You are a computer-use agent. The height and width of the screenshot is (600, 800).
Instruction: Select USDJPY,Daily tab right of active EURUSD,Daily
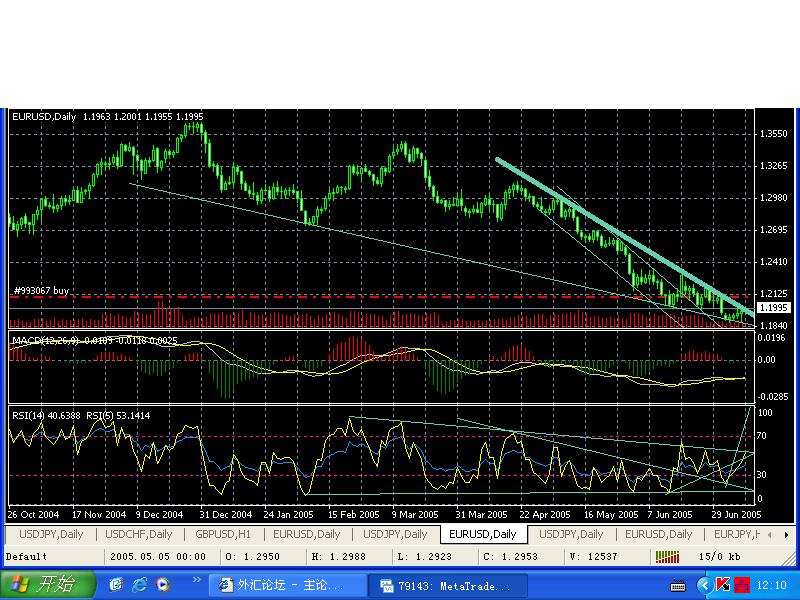pyautogui.click(x=571, y=534)
